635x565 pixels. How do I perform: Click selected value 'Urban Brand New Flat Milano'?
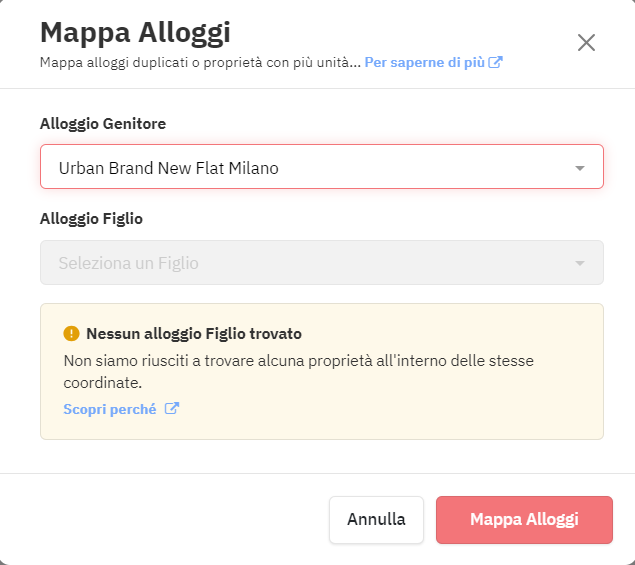pos(168,168)
